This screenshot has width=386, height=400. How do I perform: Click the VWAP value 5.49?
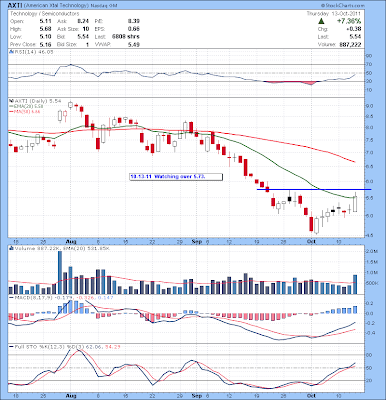coord(134,44)
